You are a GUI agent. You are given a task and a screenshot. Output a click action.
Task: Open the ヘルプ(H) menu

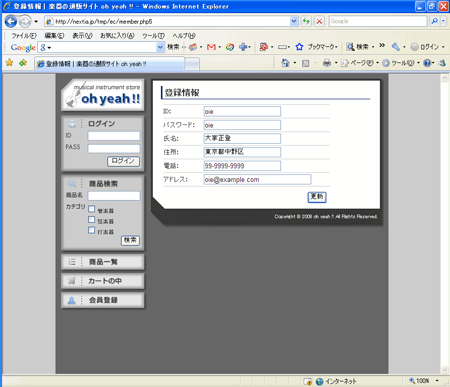coord(184,36)
